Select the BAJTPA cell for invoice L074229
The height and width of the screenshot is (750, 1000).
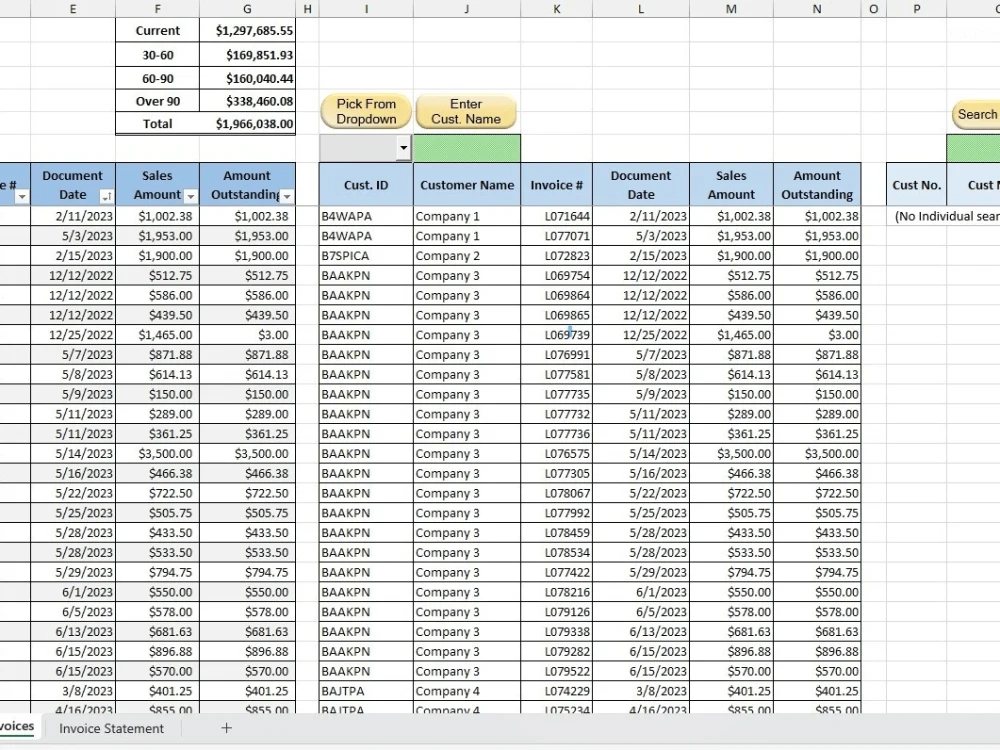click(x=366, y=691)
